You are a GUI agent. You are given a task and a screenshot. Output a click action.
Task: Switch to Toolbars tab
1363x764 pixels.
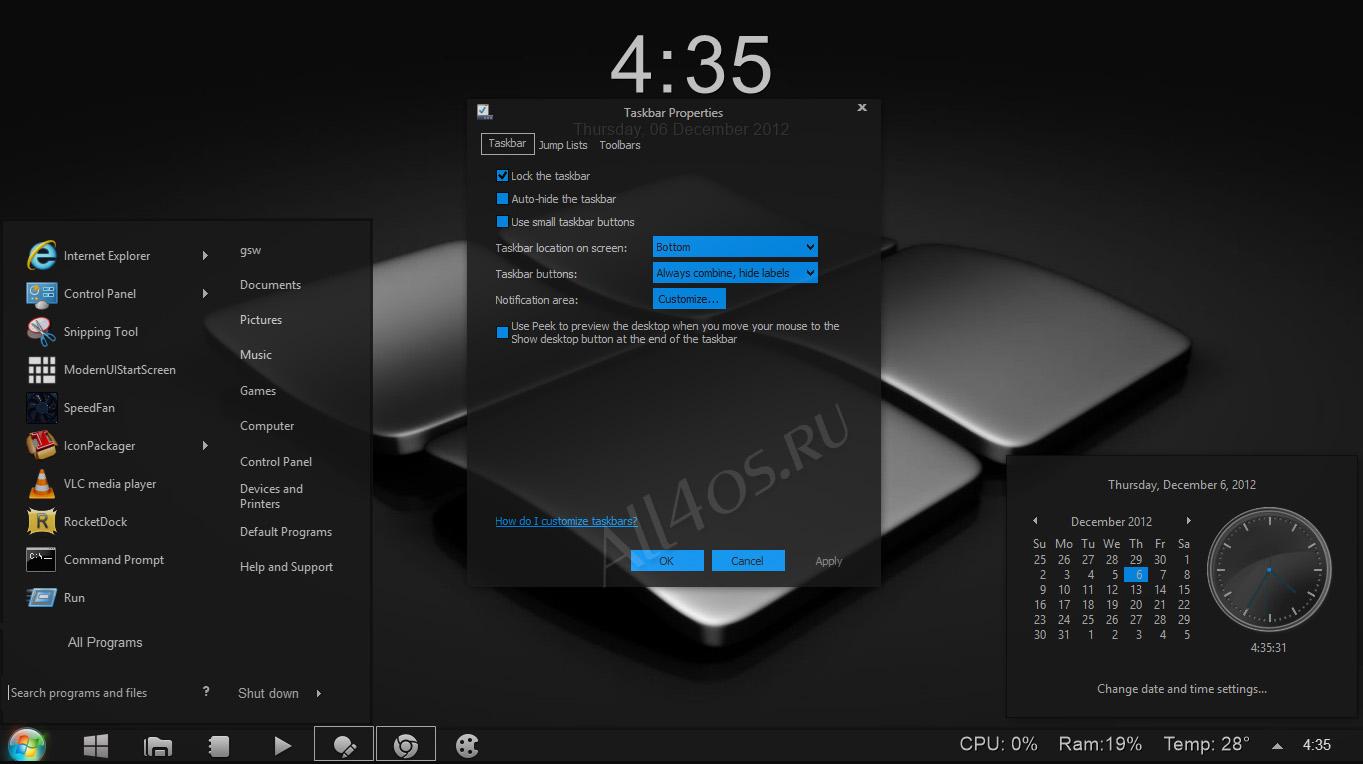tap(620, 145)
